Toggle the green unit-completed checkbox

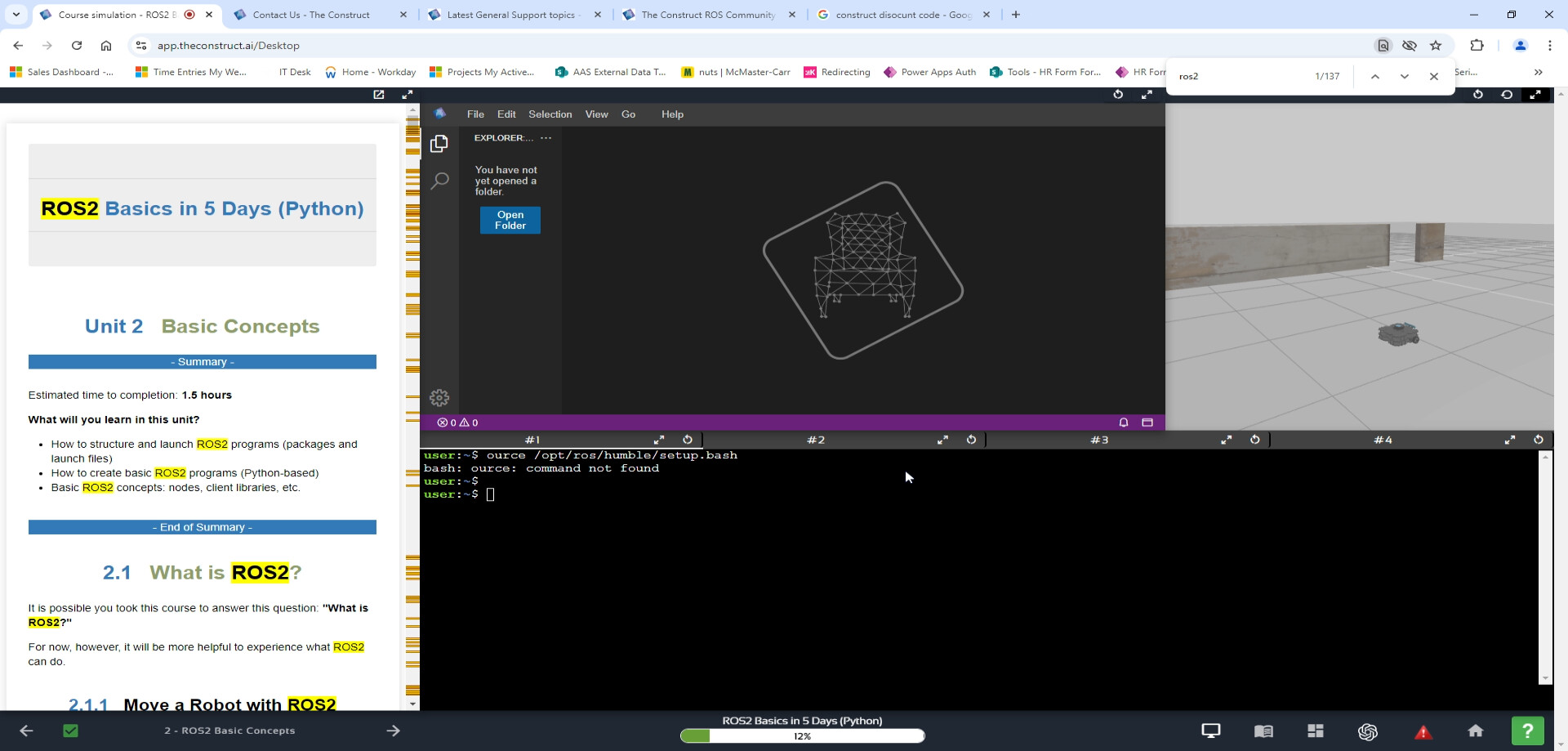click(x=71, y=731)
